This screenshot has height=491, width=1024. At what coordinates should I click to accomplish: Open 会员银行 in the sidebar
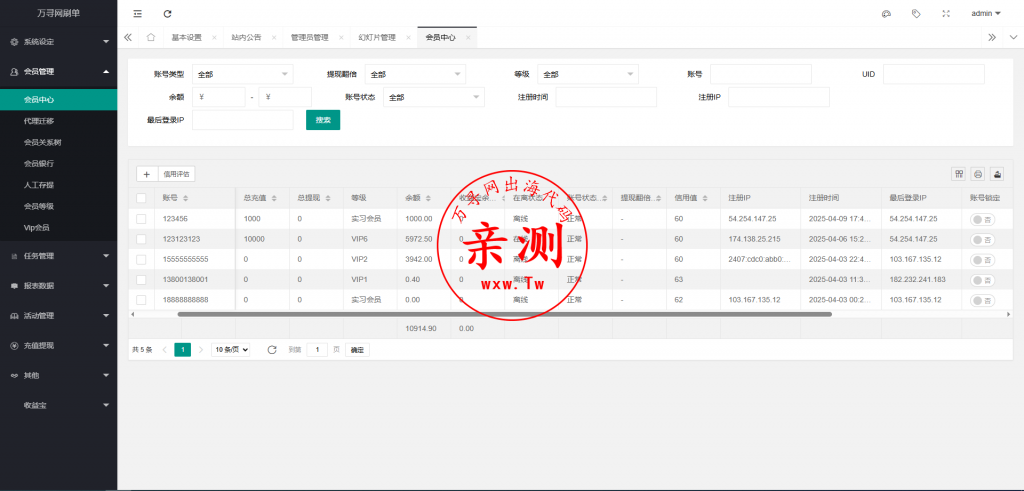pyautogui.click(x=59, y=163)
